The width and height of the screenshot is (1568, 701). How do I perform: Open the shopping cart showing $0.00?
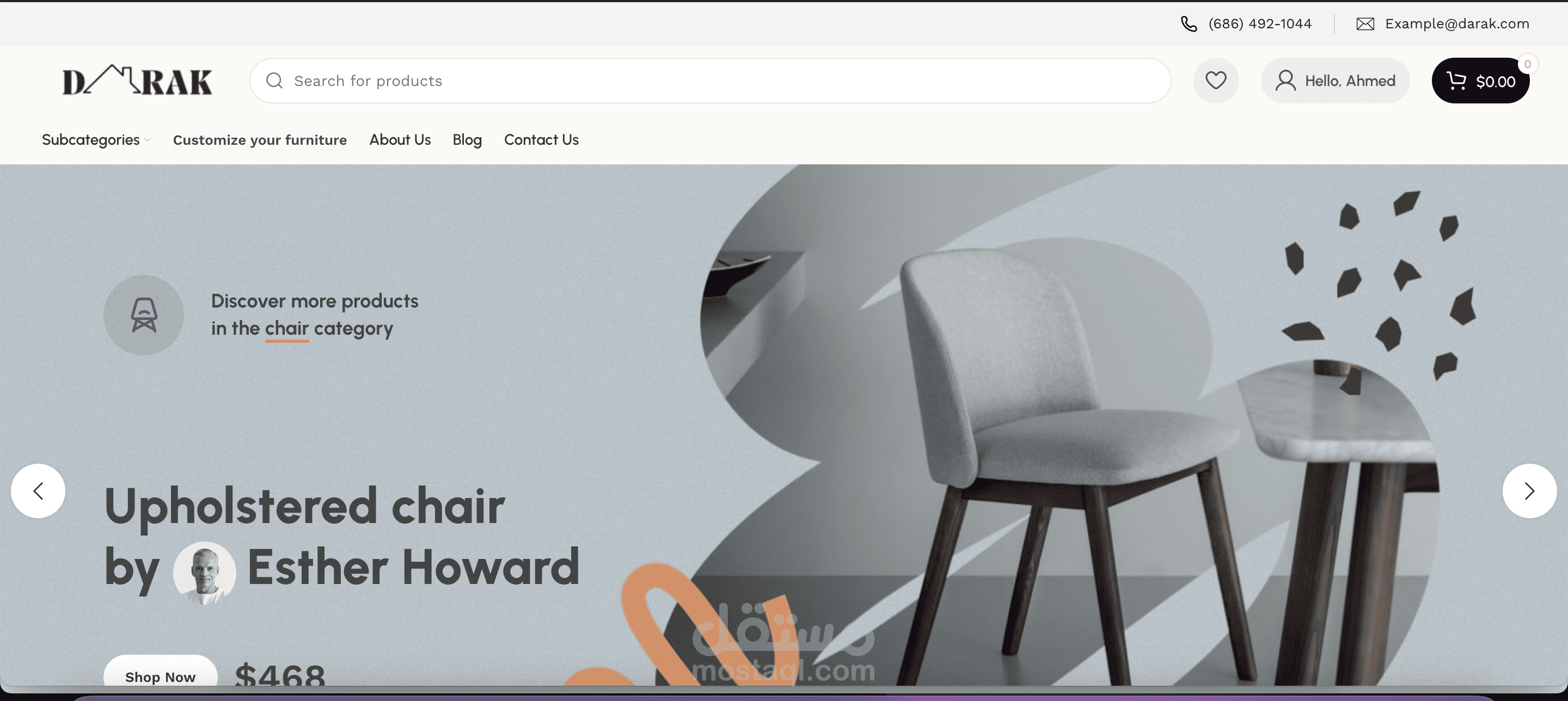coord(1480,81)
